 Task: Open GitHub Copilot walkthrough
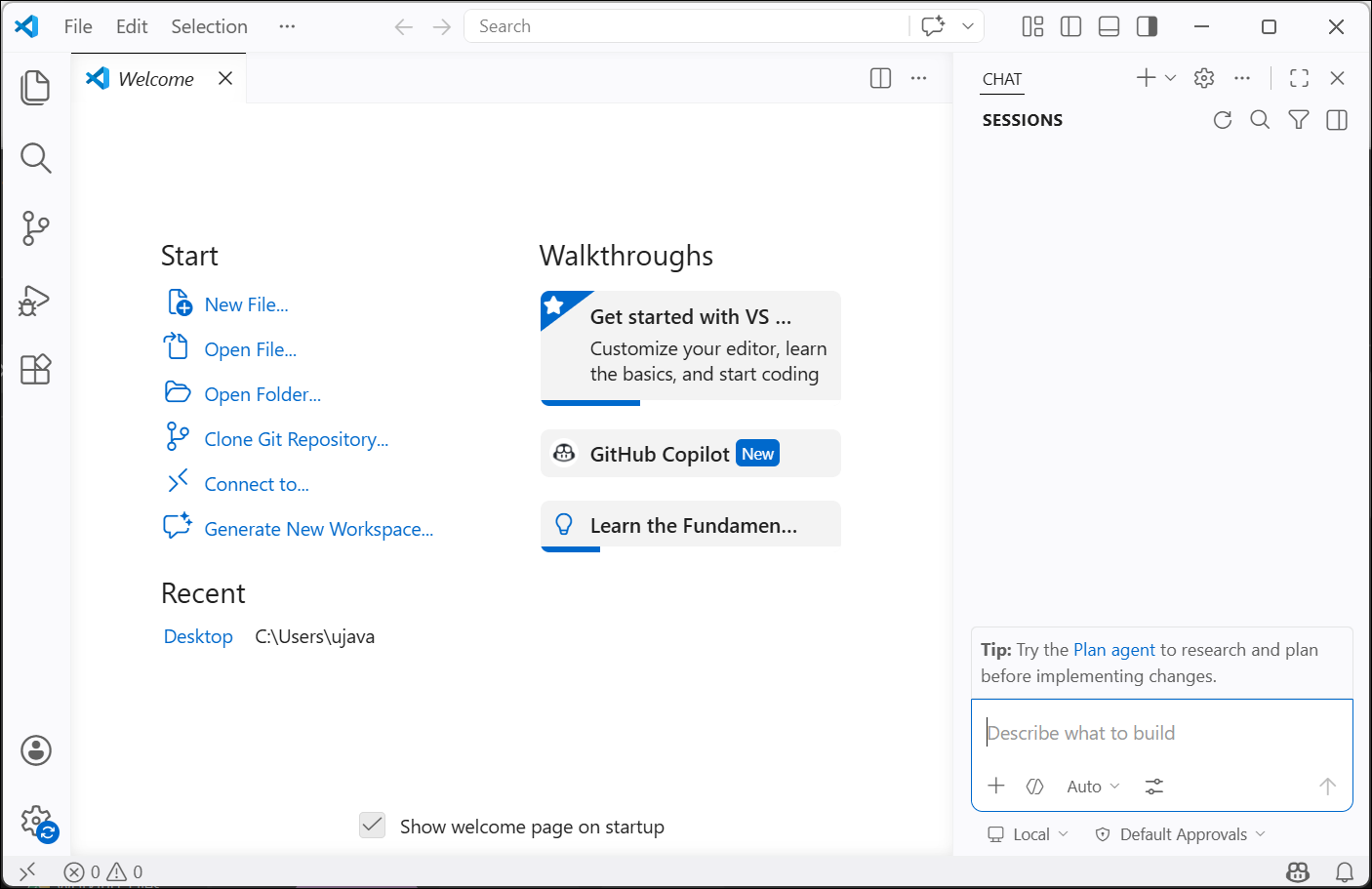point(691,454)
